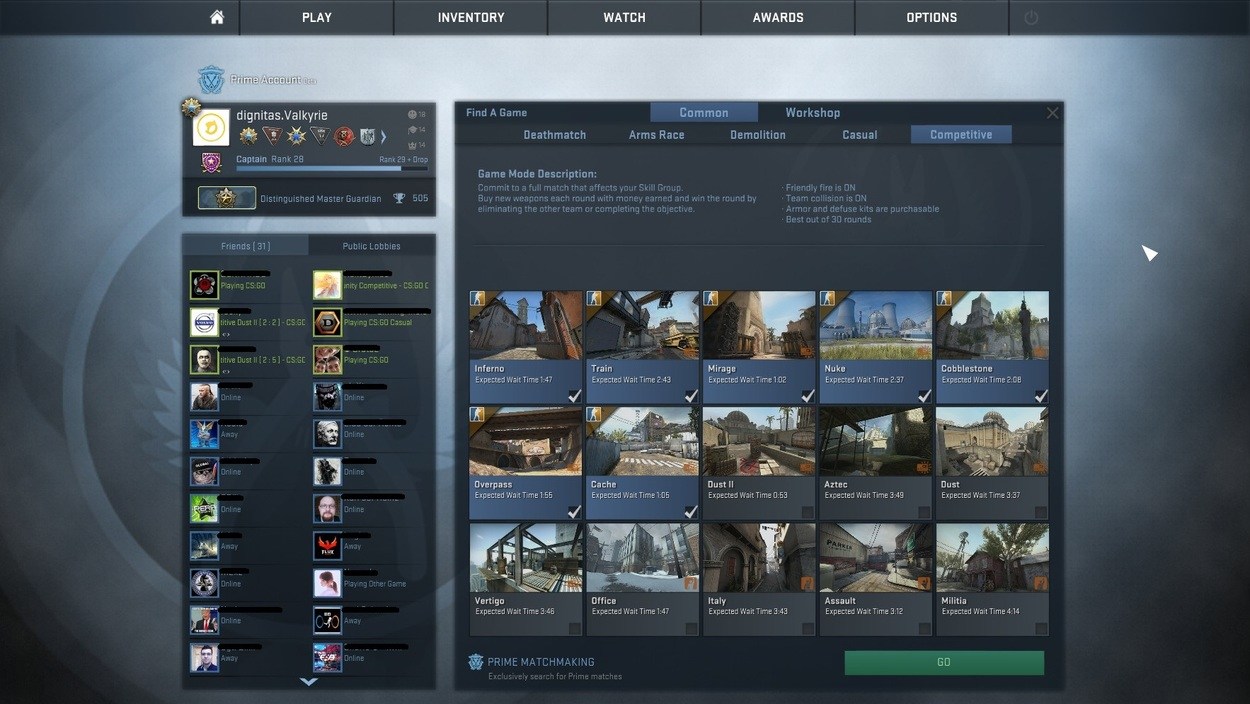Click the power quit icon

tap(1031, 18)
